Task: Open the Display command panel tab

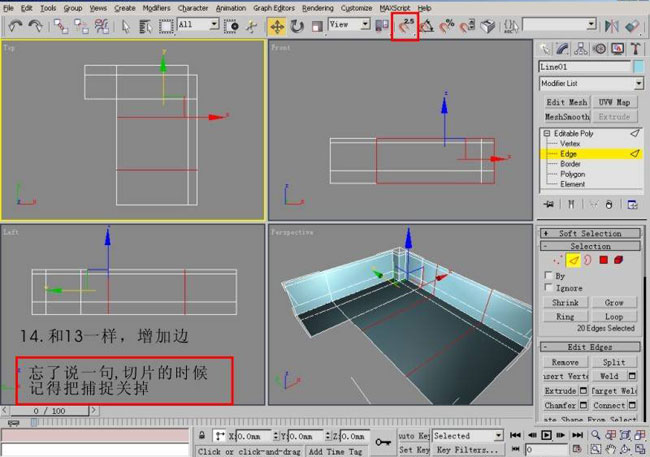Action: 618,49
